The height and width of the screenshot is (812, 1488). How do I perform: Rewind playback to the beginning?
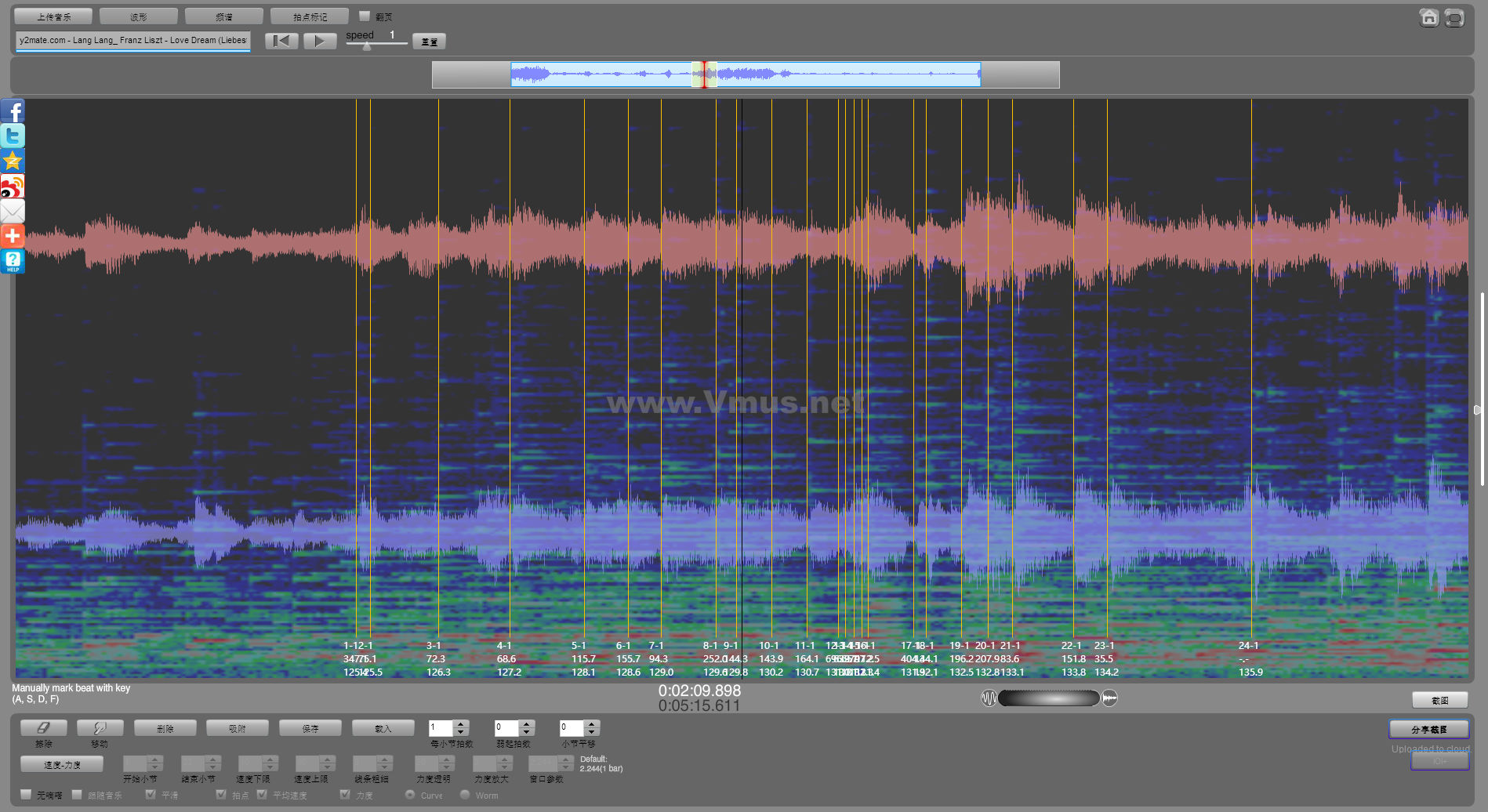coord(281,41)
